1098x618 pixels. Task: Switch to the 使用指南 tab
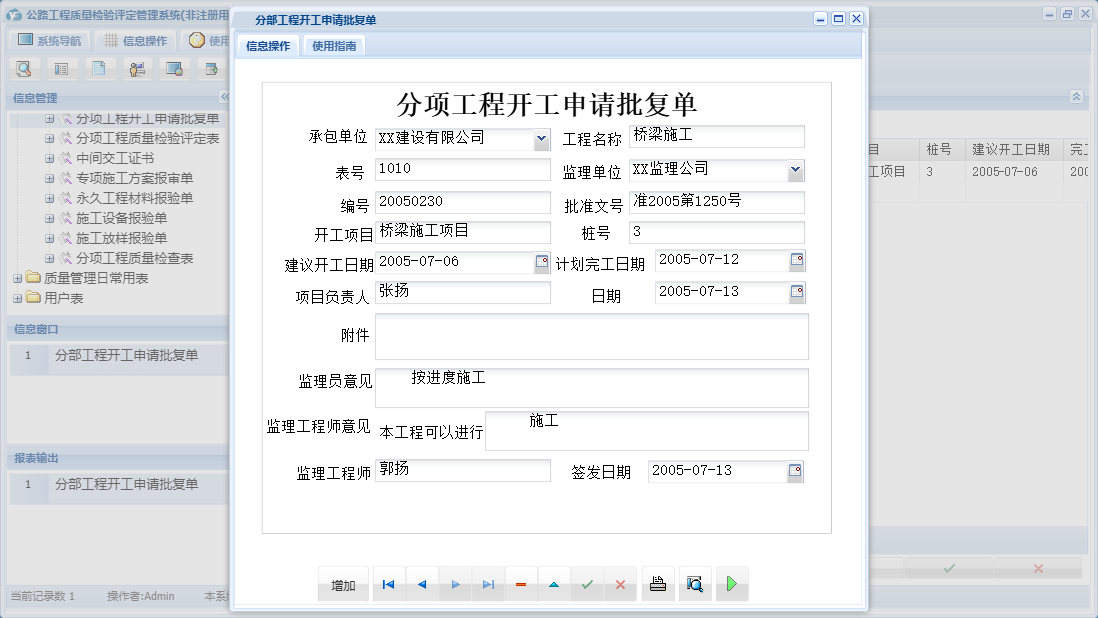[x=335, y=46]
